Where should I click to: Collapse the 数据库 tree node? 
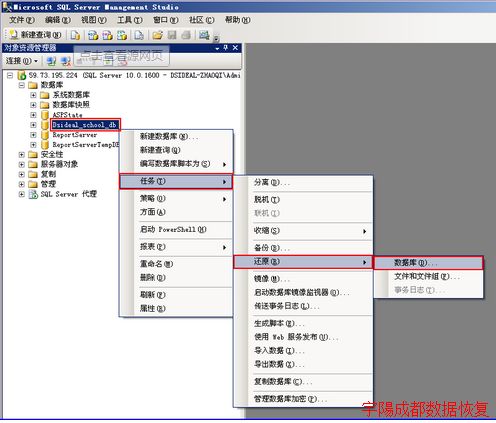[22, 85]
